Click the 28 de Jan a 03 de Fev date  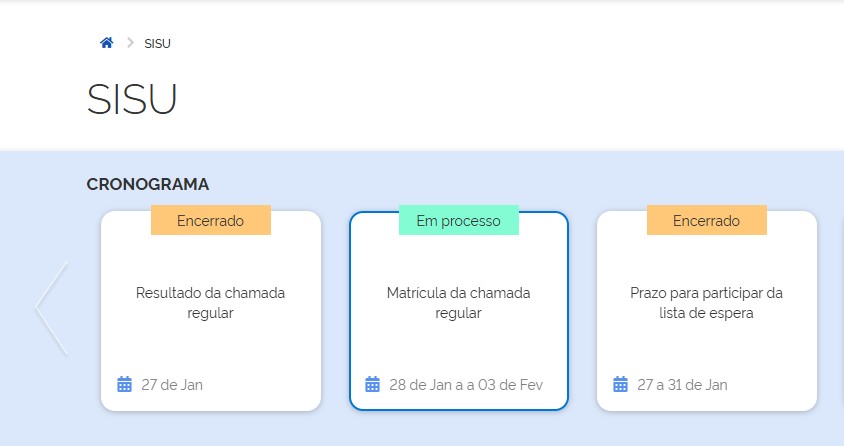pos(466,384)
